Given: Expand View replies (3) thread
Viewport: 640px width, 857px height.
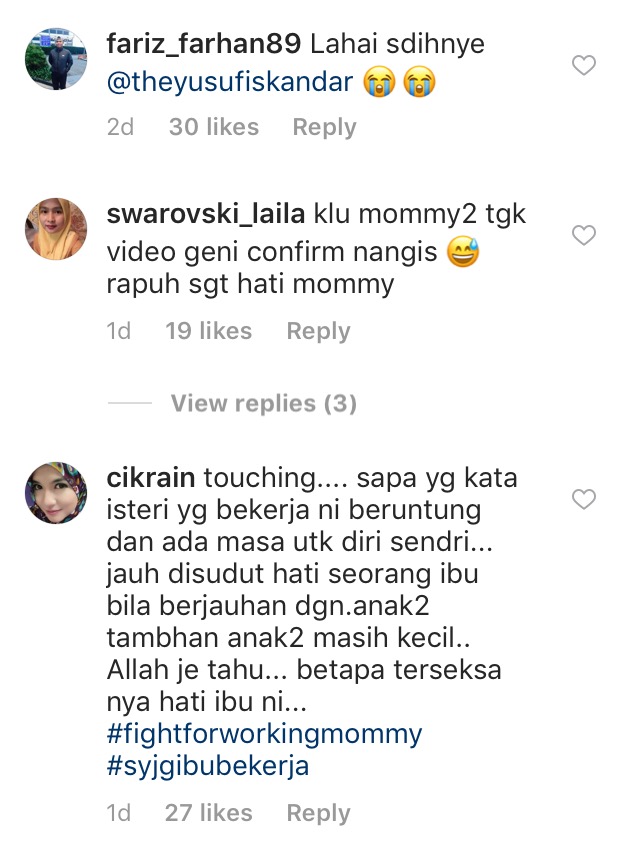Looking at the screenshot, I should point(263,403).
